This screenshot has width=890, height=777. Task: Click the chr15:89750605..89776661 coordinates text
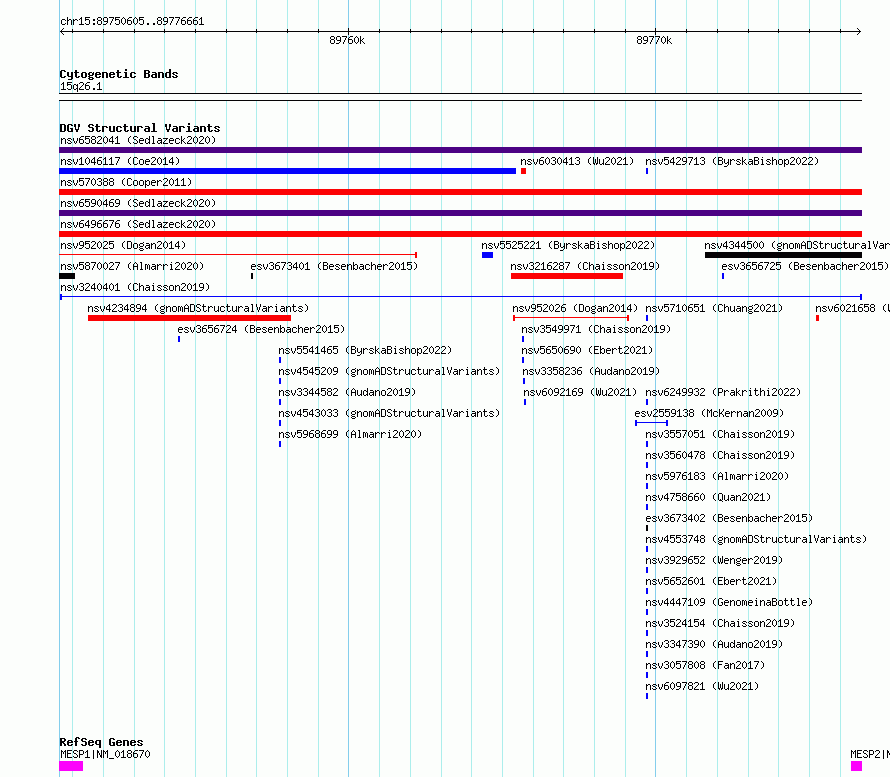[132, 22]
